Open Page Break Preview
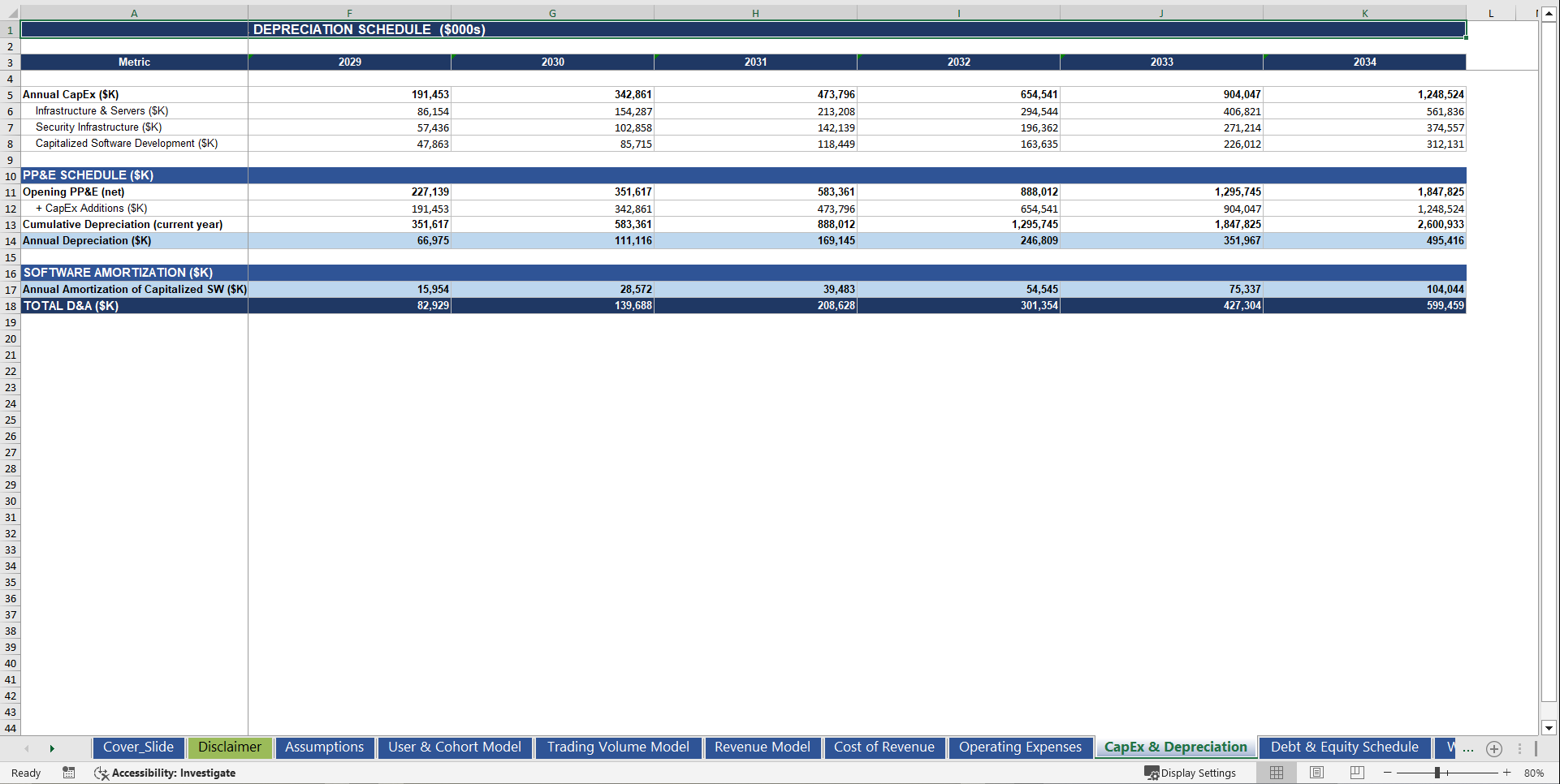Image resolution: width=1560 pixels, height=784 pixels. pos(1355,773)
